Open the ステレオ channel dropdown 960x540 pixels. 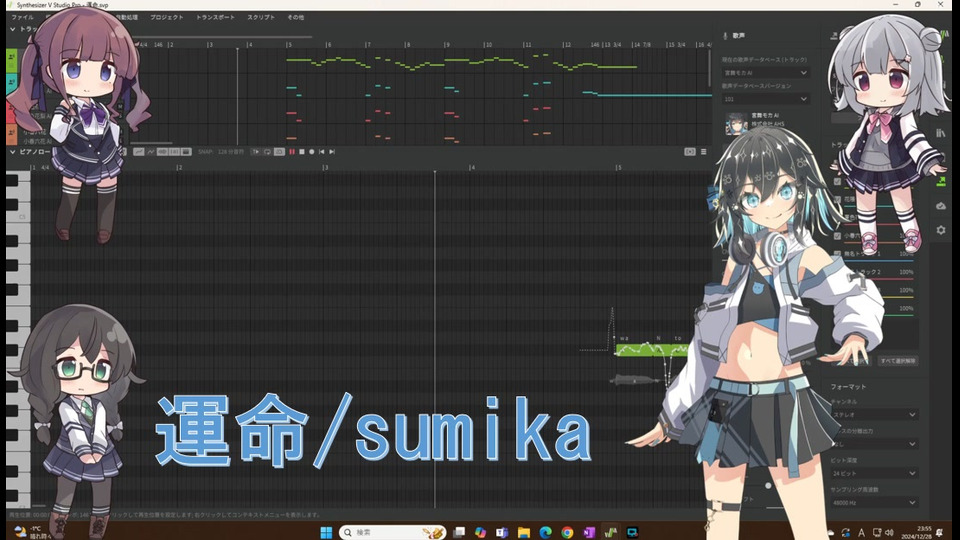[874, 414]
